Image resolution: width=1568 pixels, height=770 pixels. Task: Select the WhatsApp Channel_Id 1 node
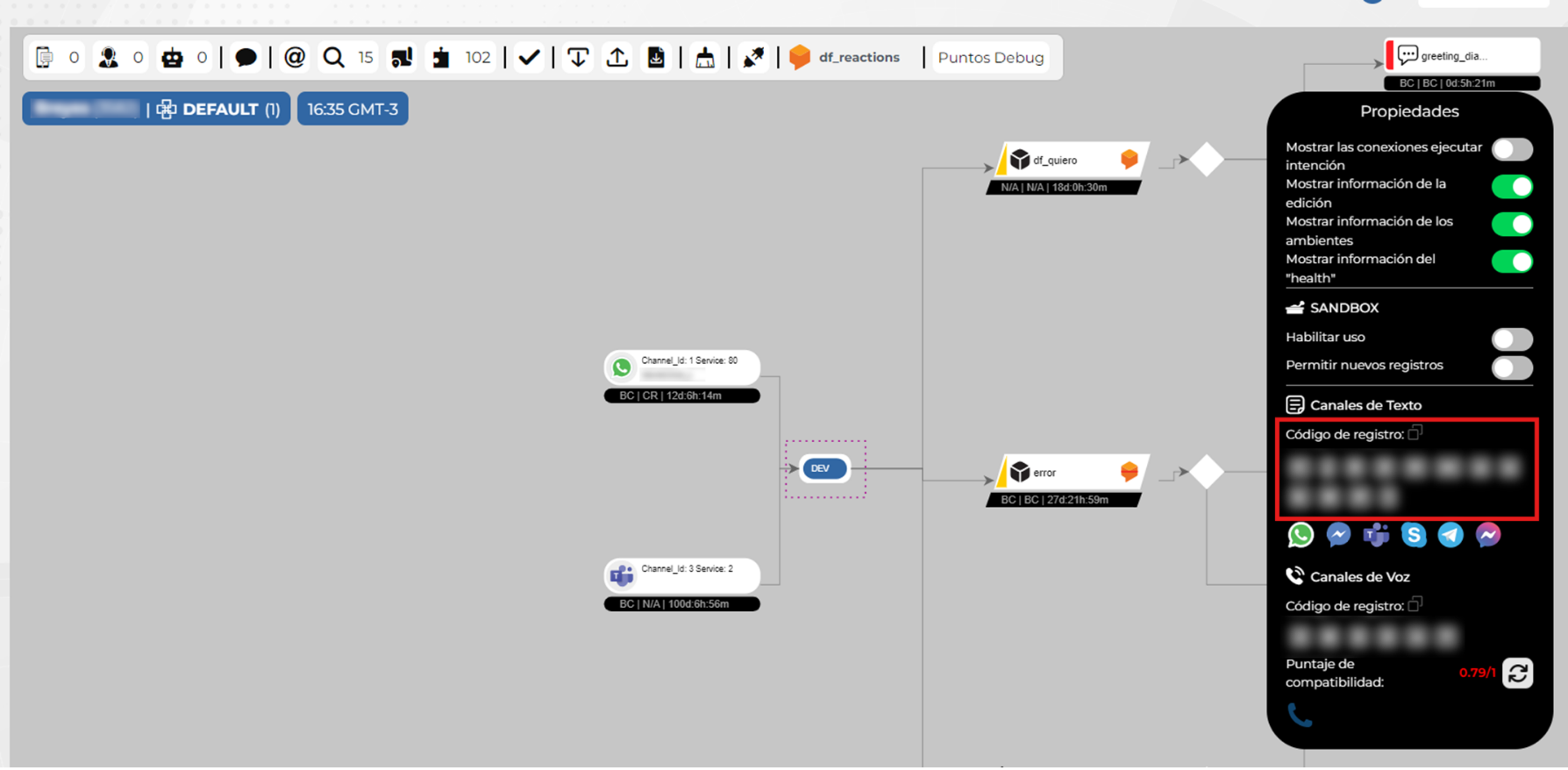click(x=682, y=367)
